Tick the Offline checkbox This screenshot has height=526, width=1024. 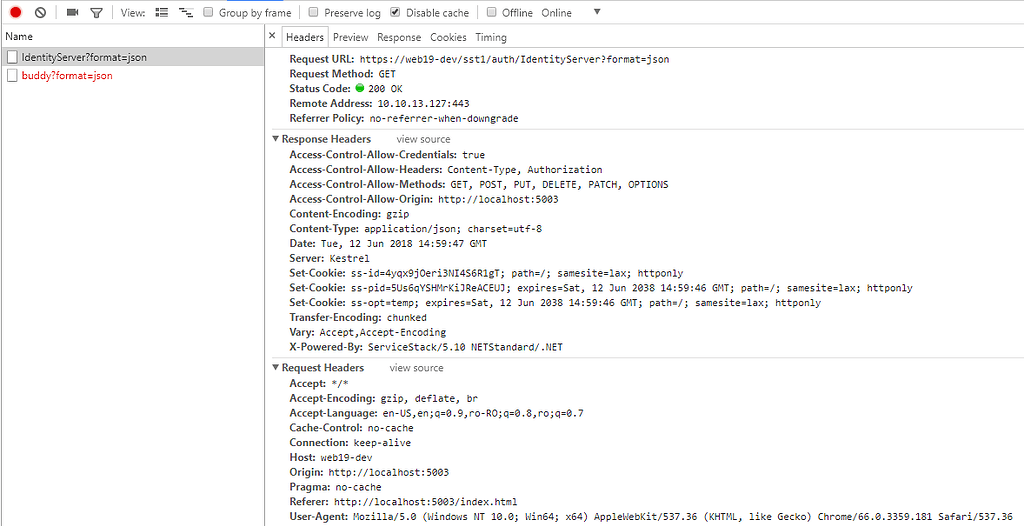[492, 13]
